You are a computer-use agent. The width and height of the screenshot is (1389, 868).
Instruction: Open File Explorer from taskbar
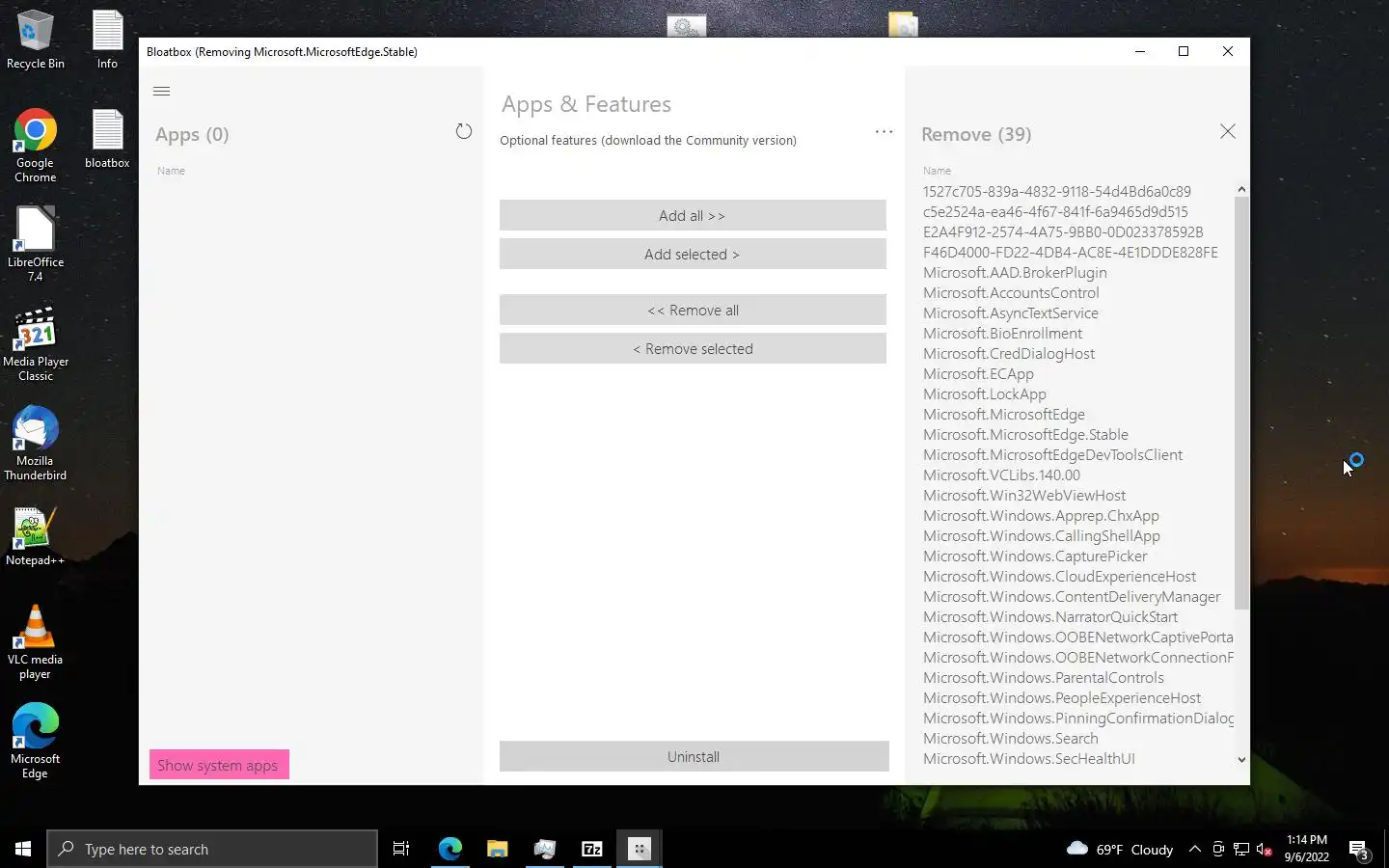(497, 849)
